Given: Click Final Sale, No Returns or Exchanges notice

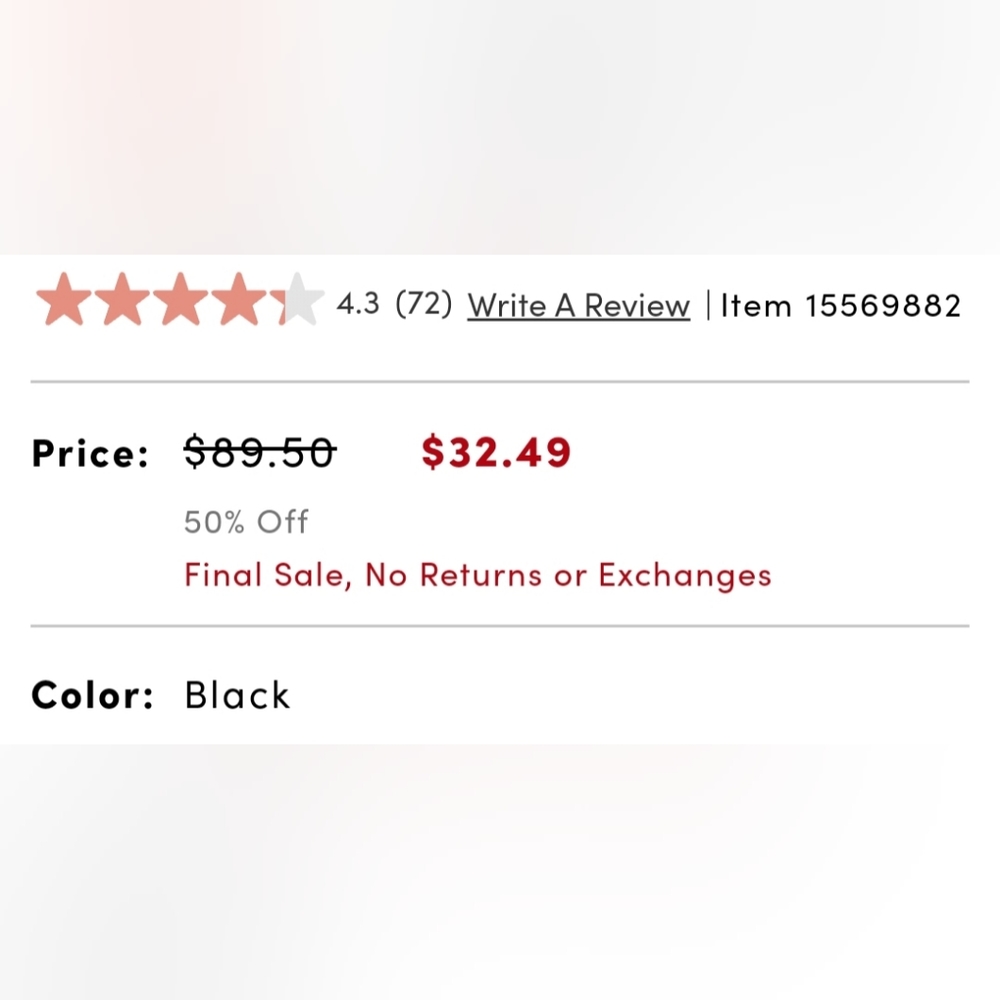Looking at the screenshot, I should pyautogui.click(x=478, y=575).
